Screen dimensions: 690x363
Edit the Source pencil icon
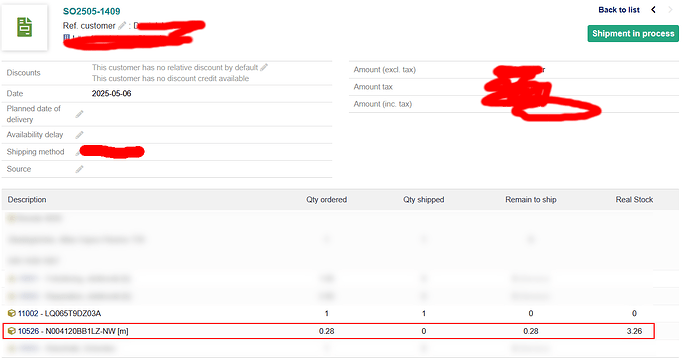point(79,169)
